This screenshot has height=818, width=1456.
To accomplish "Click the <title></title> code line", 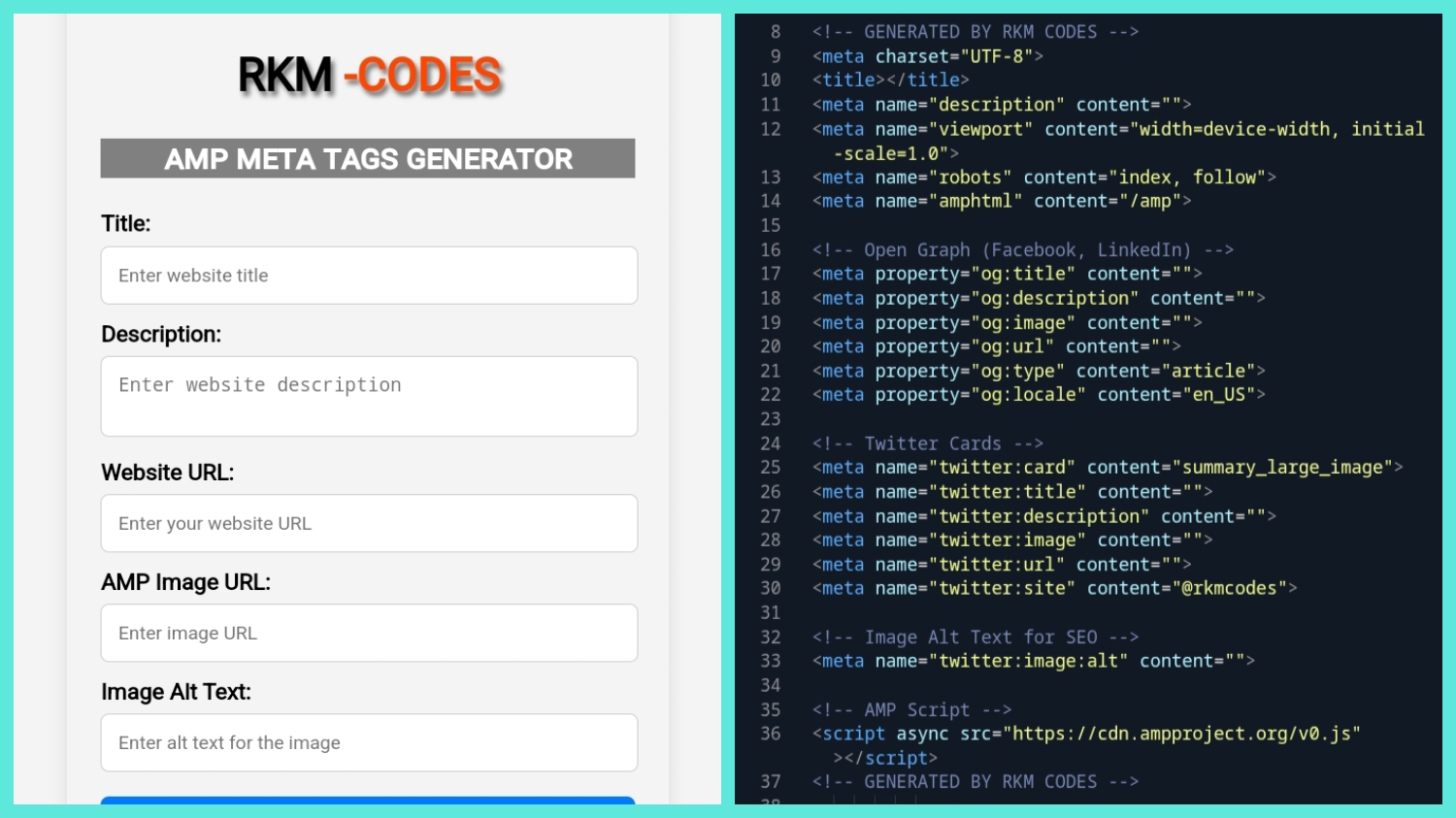I will coord(890,81).
